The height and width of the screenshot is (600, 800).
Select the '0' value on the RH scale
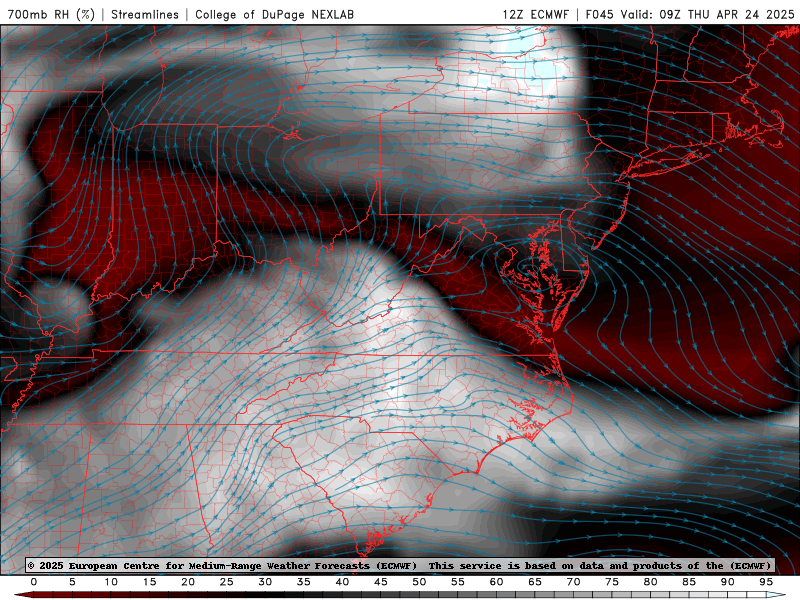34,582
